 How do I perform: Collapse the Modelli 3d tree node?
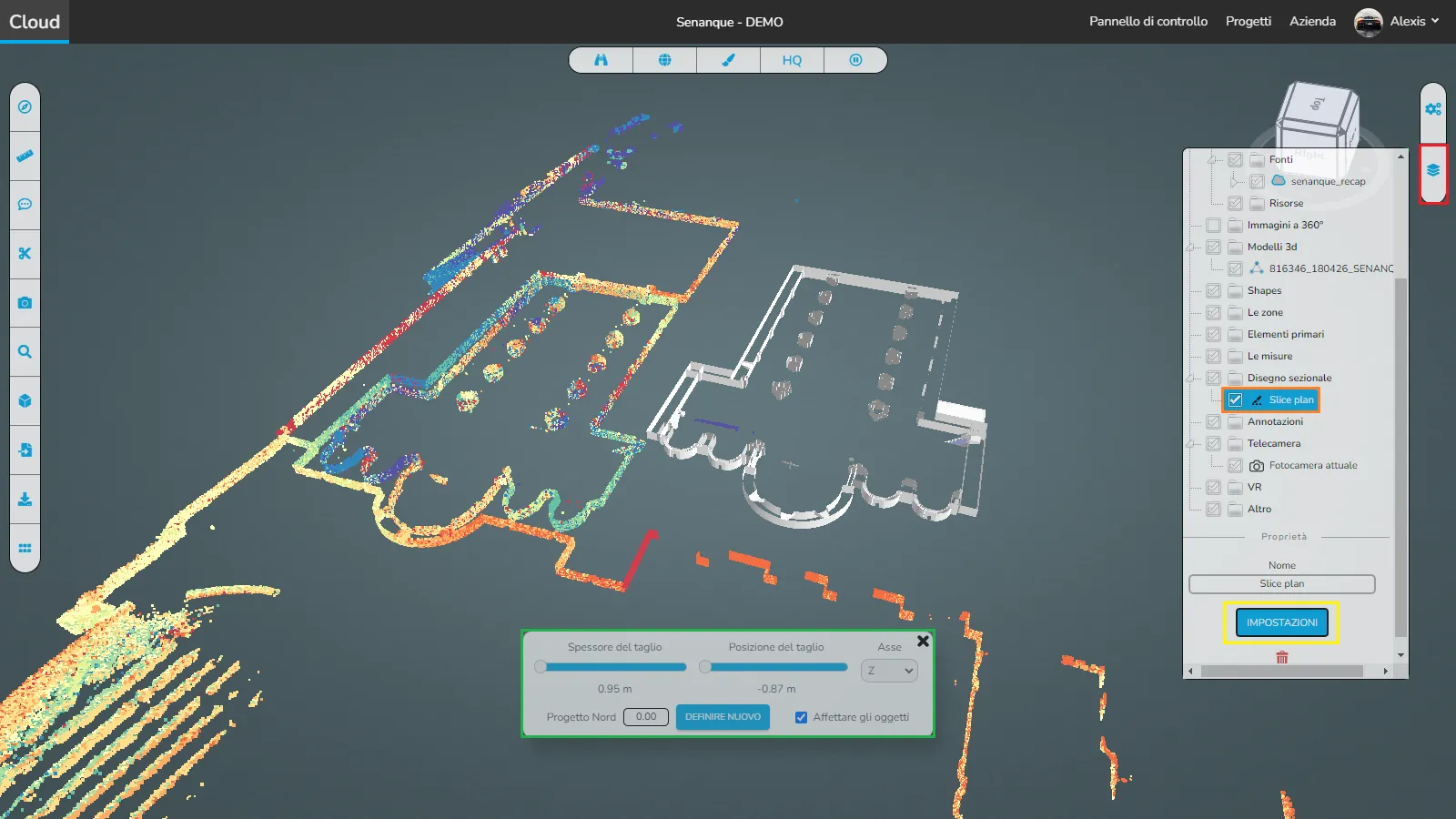pyautogui.click(x=1190, y=247)
